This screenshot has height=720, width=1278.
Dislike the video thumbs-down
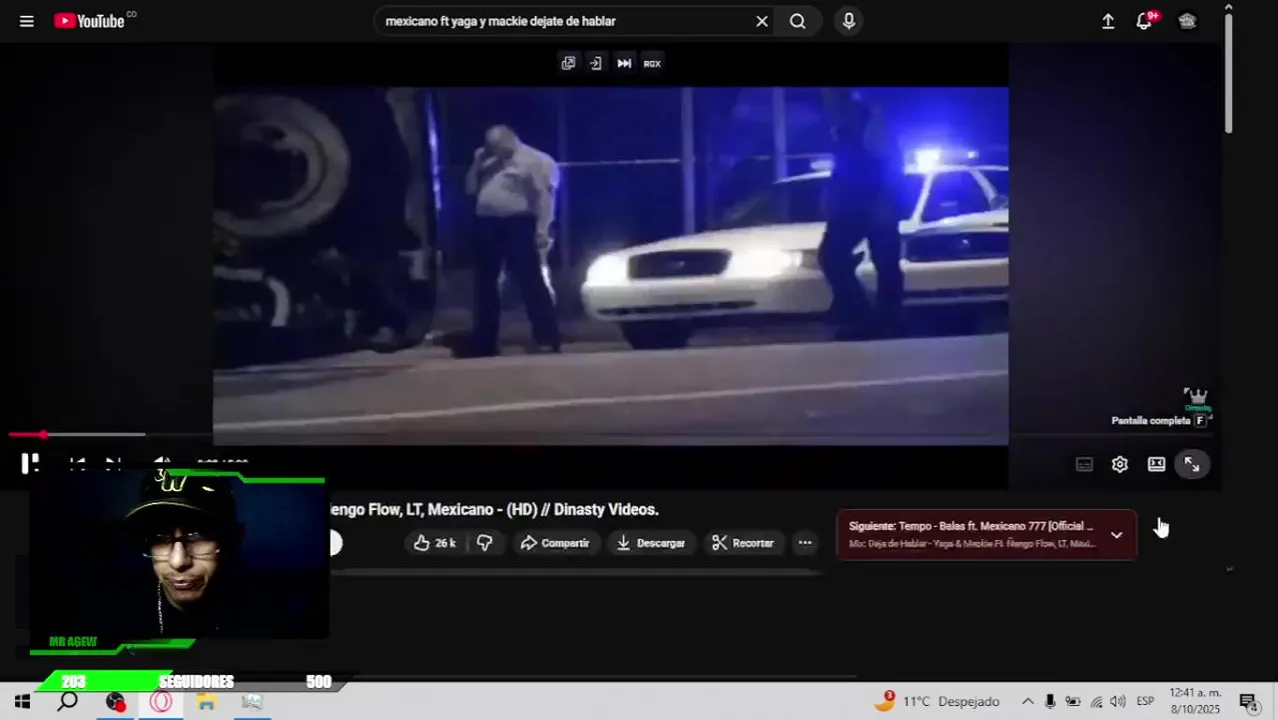tap(485, 543)
